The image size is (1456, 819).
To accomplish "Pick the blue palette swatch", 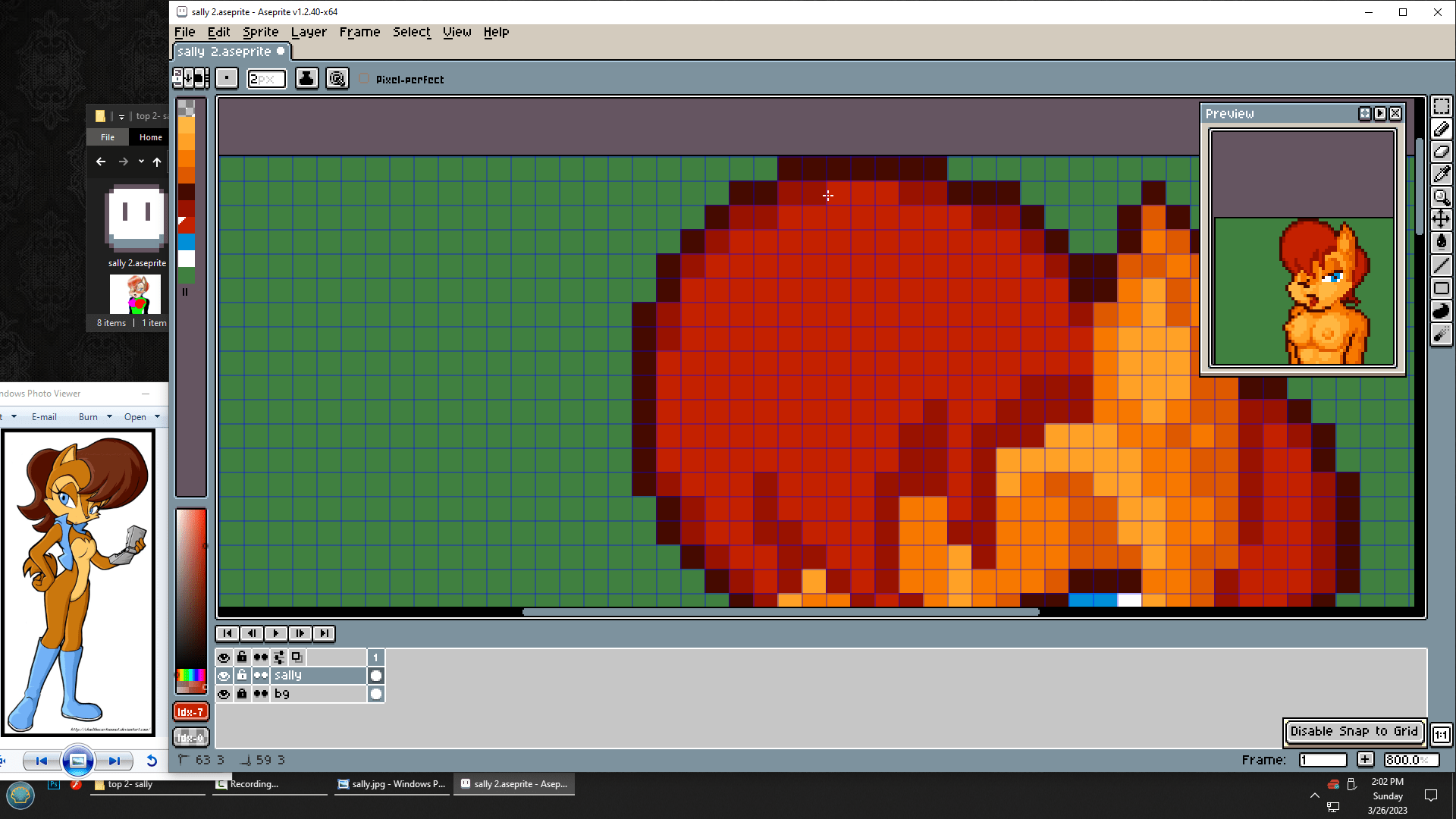I will [x=187, y=242].
